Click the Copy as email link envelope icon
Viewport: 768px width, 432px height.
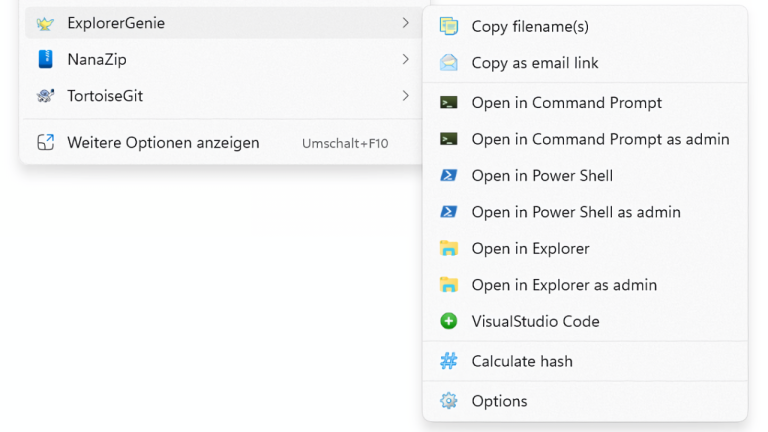[449, 63]
